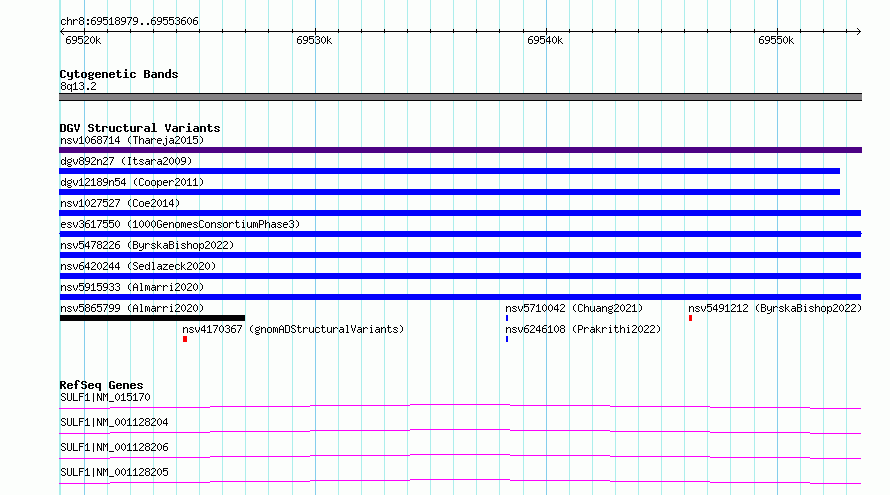The width and height of the screenshot is (890, 495).
Task: Click esv3617550 (1000GenomesConsortiumPhase3) label
Action: 180,224
